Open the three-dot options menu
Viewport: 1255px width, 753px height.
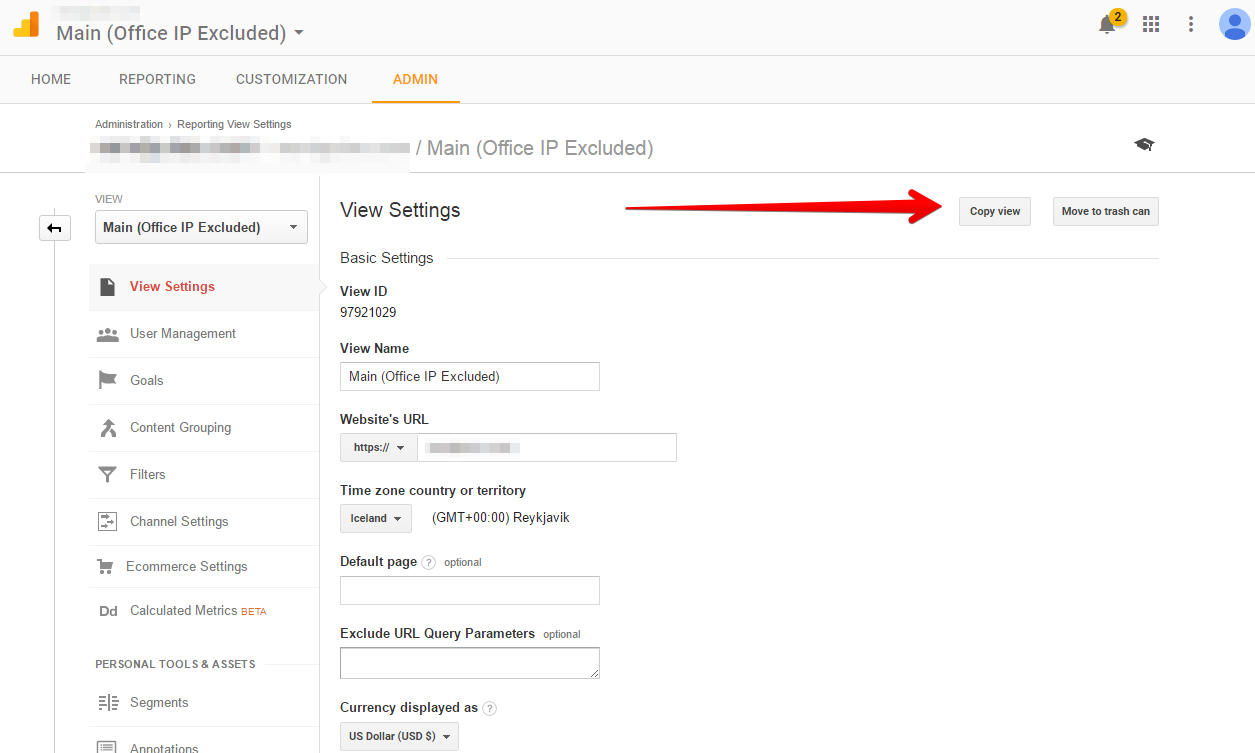tap(1191, 24)
